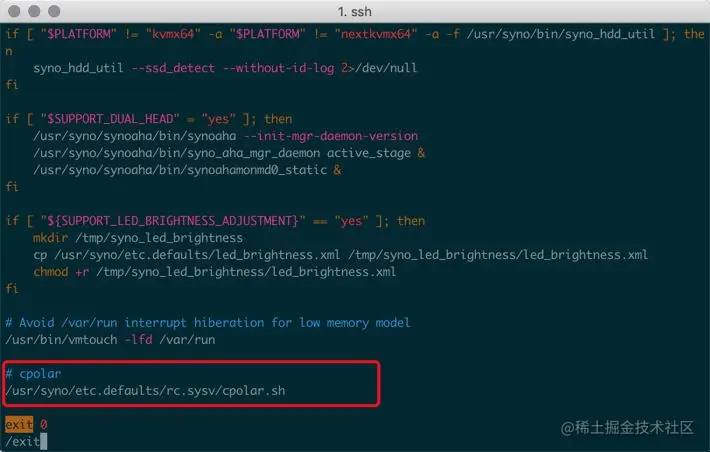This screenshot has width=710, height=452.
Task: Click the 'mkdir /tmp/syno_led_brightness' line
Action: coord(138,238)
